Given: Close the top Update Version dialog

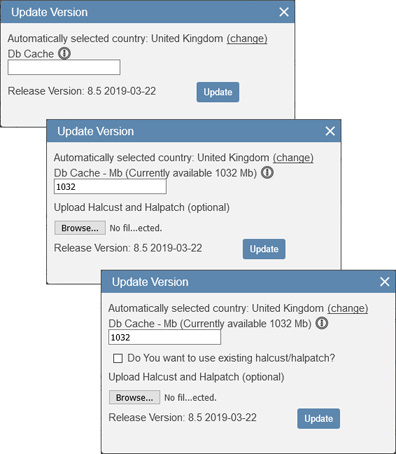Looking at the screenshot, I should 284,12.
